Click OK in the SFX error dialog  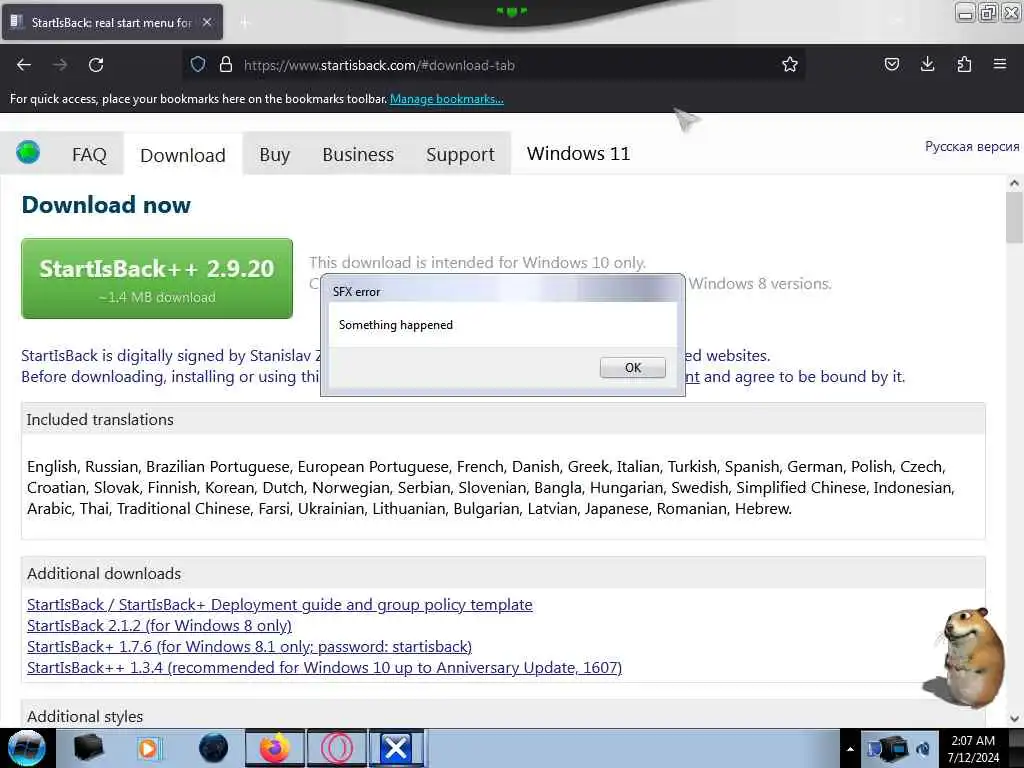[x=632, y=368]
